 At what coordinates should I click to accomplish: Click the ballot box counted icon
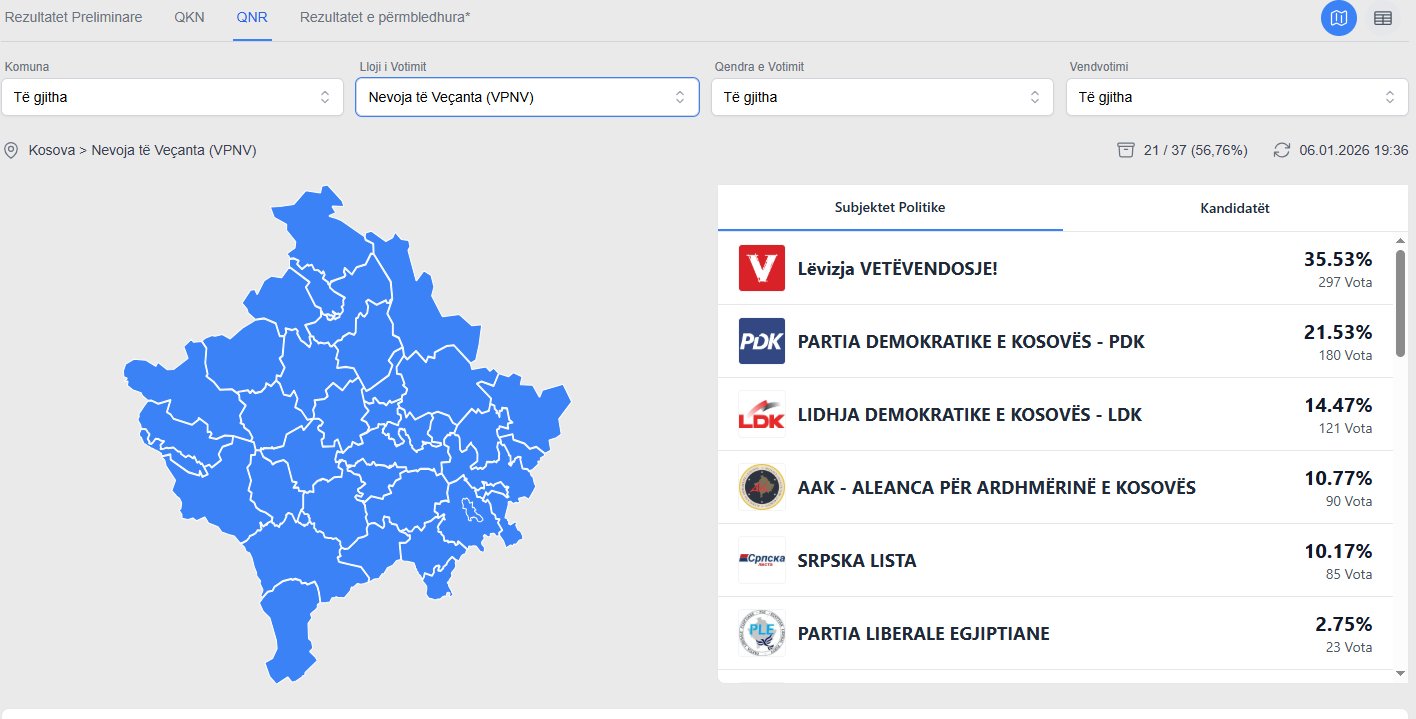1126,150
